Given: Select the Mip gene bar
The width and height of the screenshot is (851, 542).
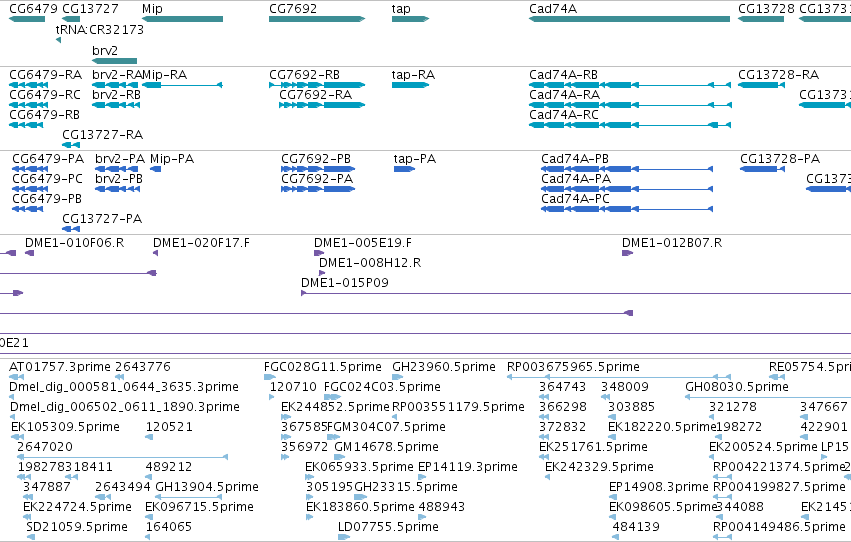Looking at the screenshot, I should tap(182, 19).
